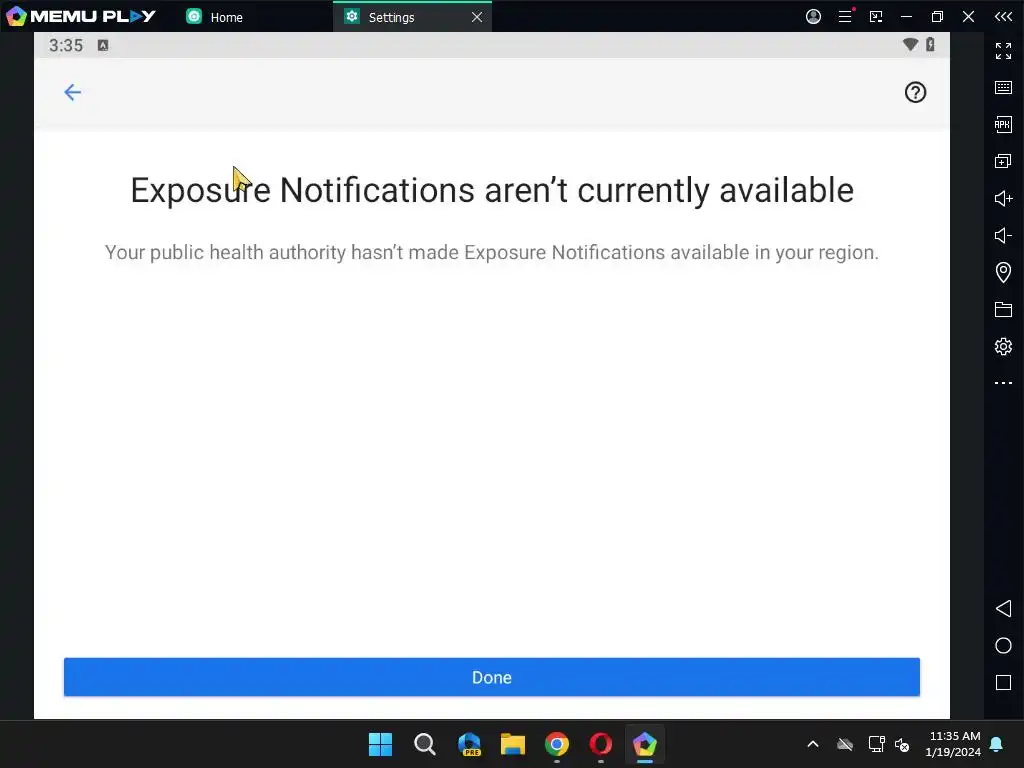The width and height of the screenshot is (1024, 768).
Task: Close the Settings tab
Action: (x=477, y=17)
